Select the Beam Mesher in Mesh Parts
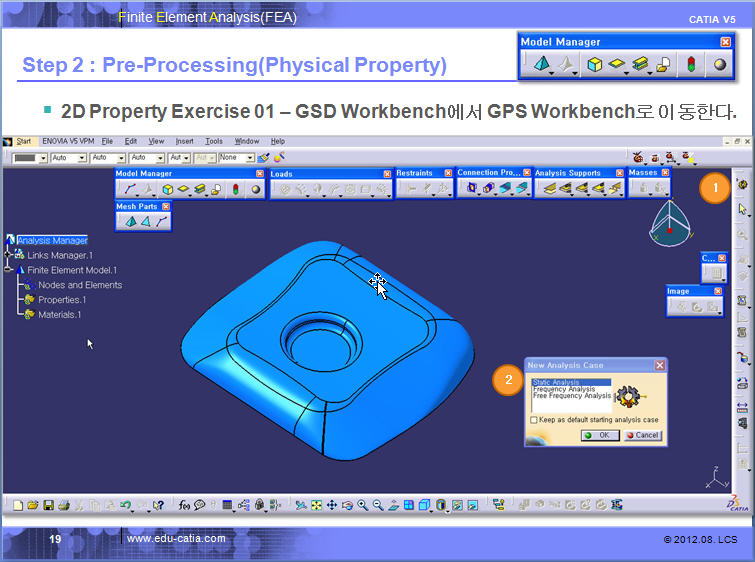The height and width of the screenshot is (562, 755). point(162,222)
